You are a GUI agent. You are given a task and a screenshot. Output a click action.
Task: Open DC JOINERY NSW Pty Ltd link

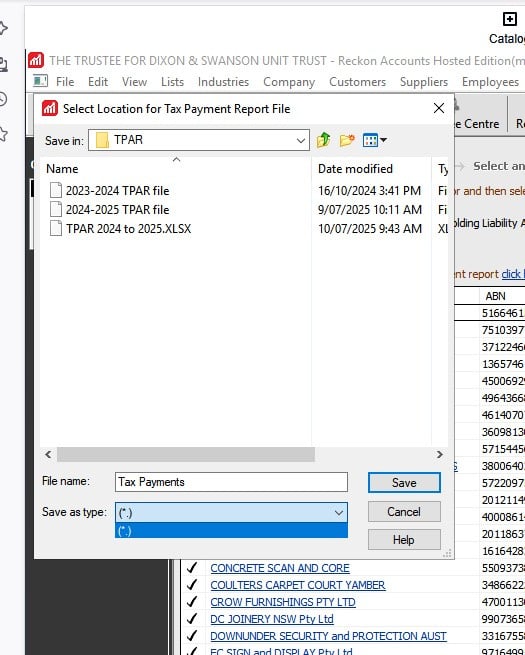[271, 619]
